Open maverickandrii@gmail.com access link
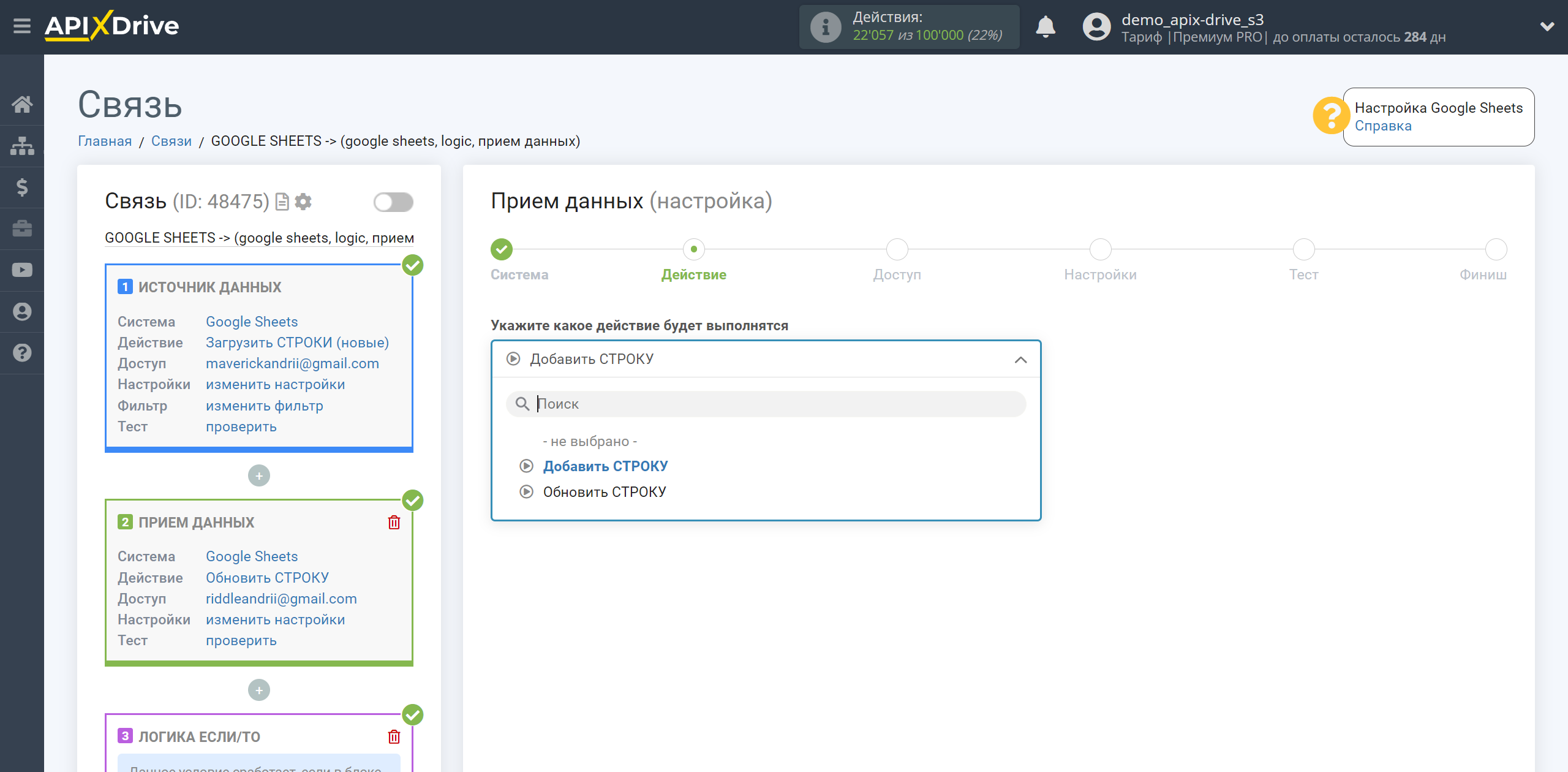This screenshot has width=1568, height=772. 292,363
